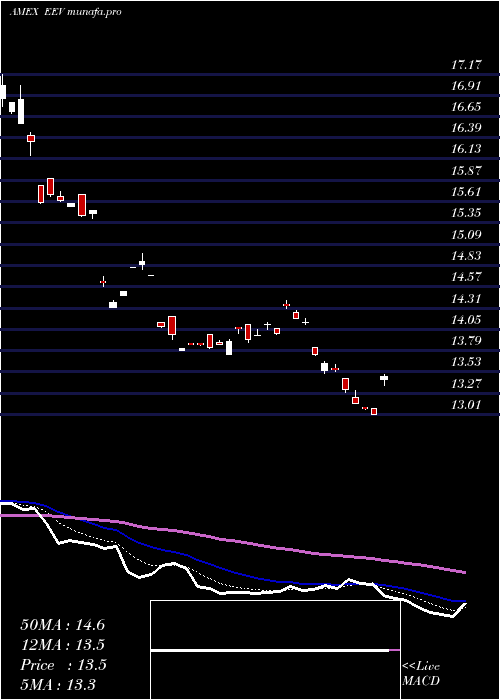Click the 16.65 price axis label
The height and width of the screenshot is (700, 500).
[467, 106]
